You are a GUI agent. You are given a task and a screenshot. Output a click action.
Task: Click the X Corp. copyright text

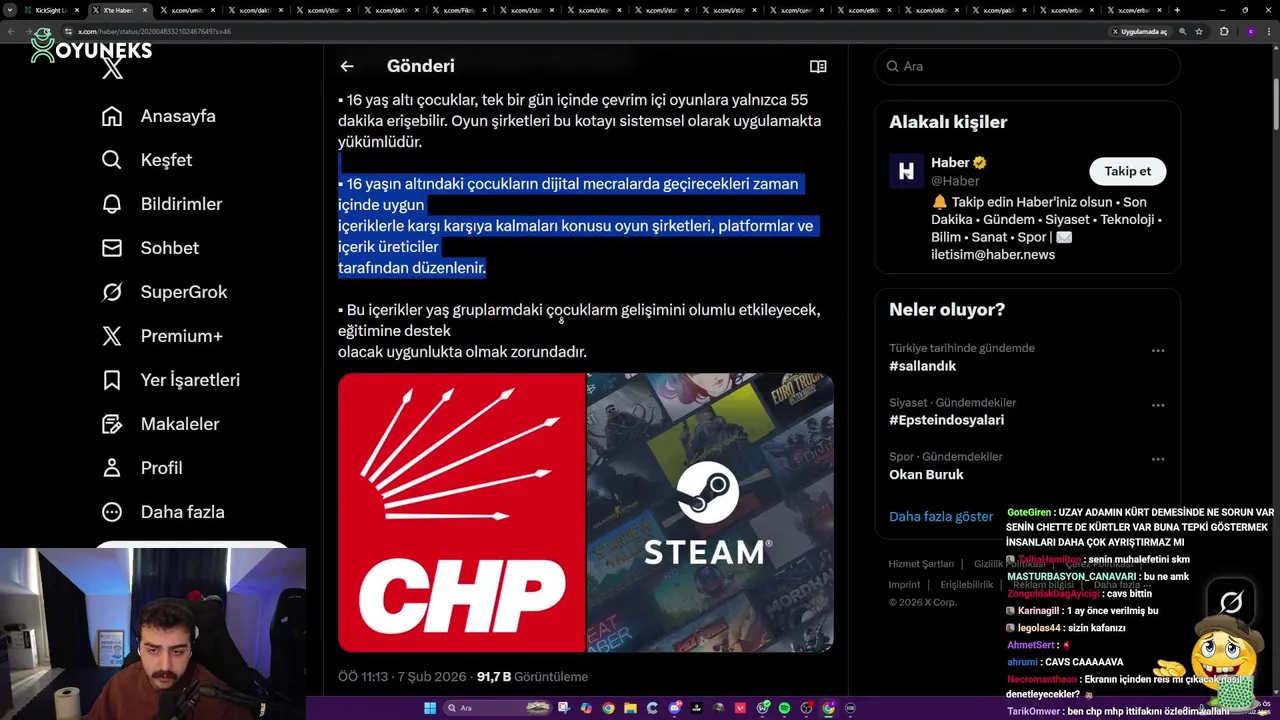coord(923,602)
